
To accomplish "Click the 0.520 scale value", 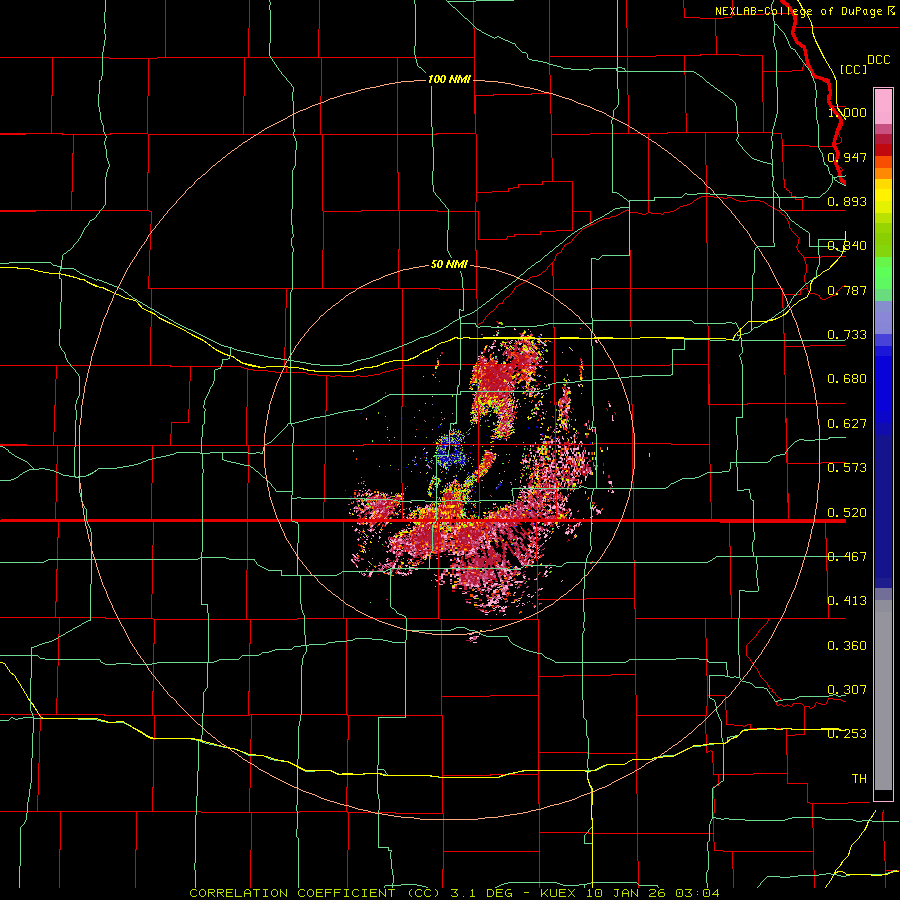I will tap(847, 513).
